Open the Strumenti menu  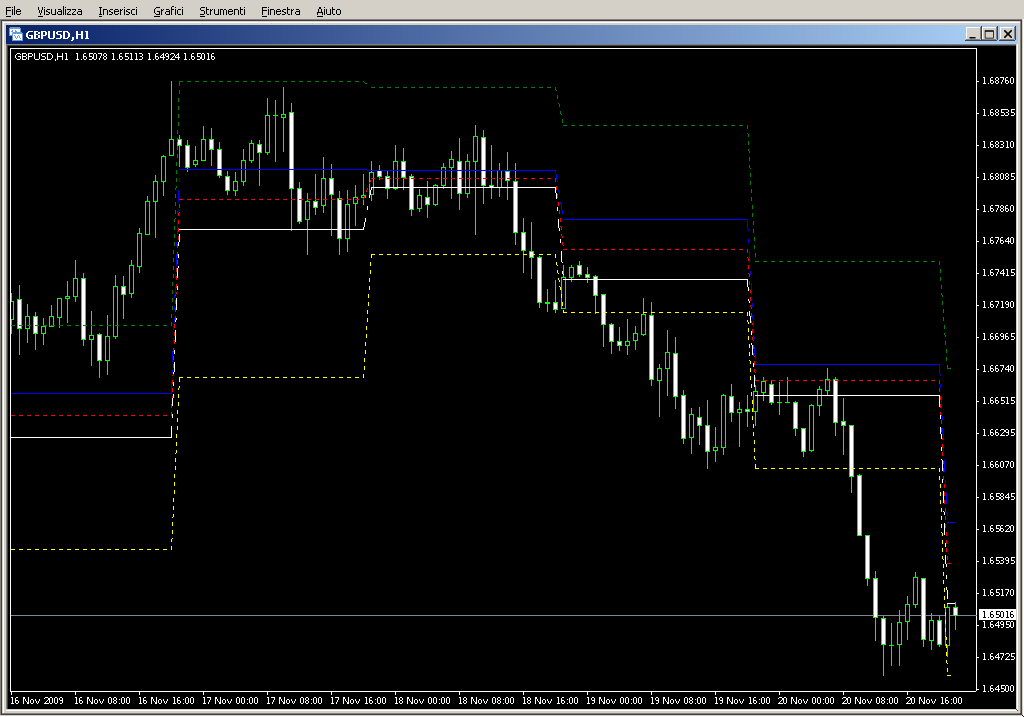pos(222,11)
